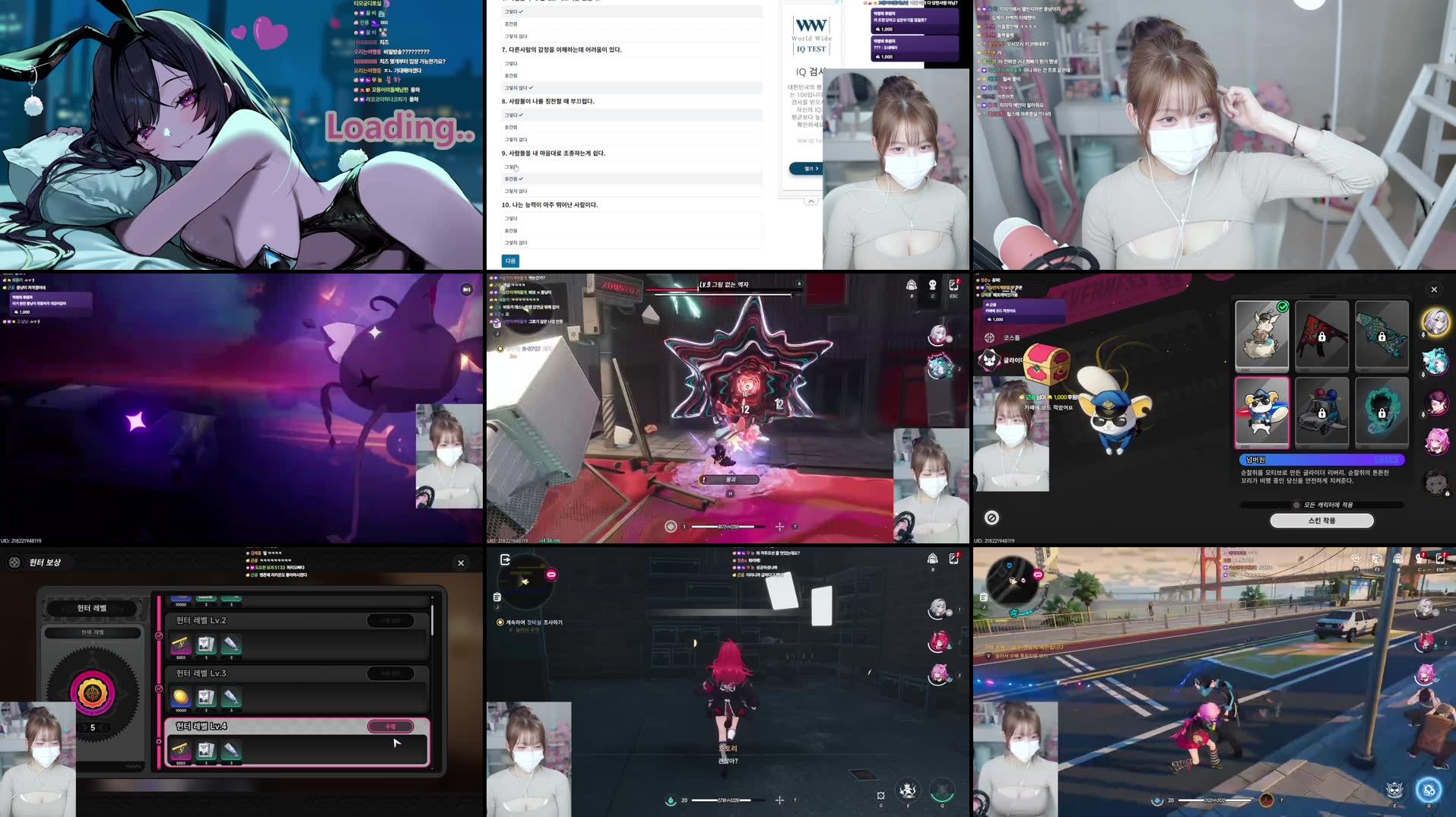Screen dimensions: 1456x817
Task: Click the '스킨 착용' equip button
Action: click(x=1321, y=521)
